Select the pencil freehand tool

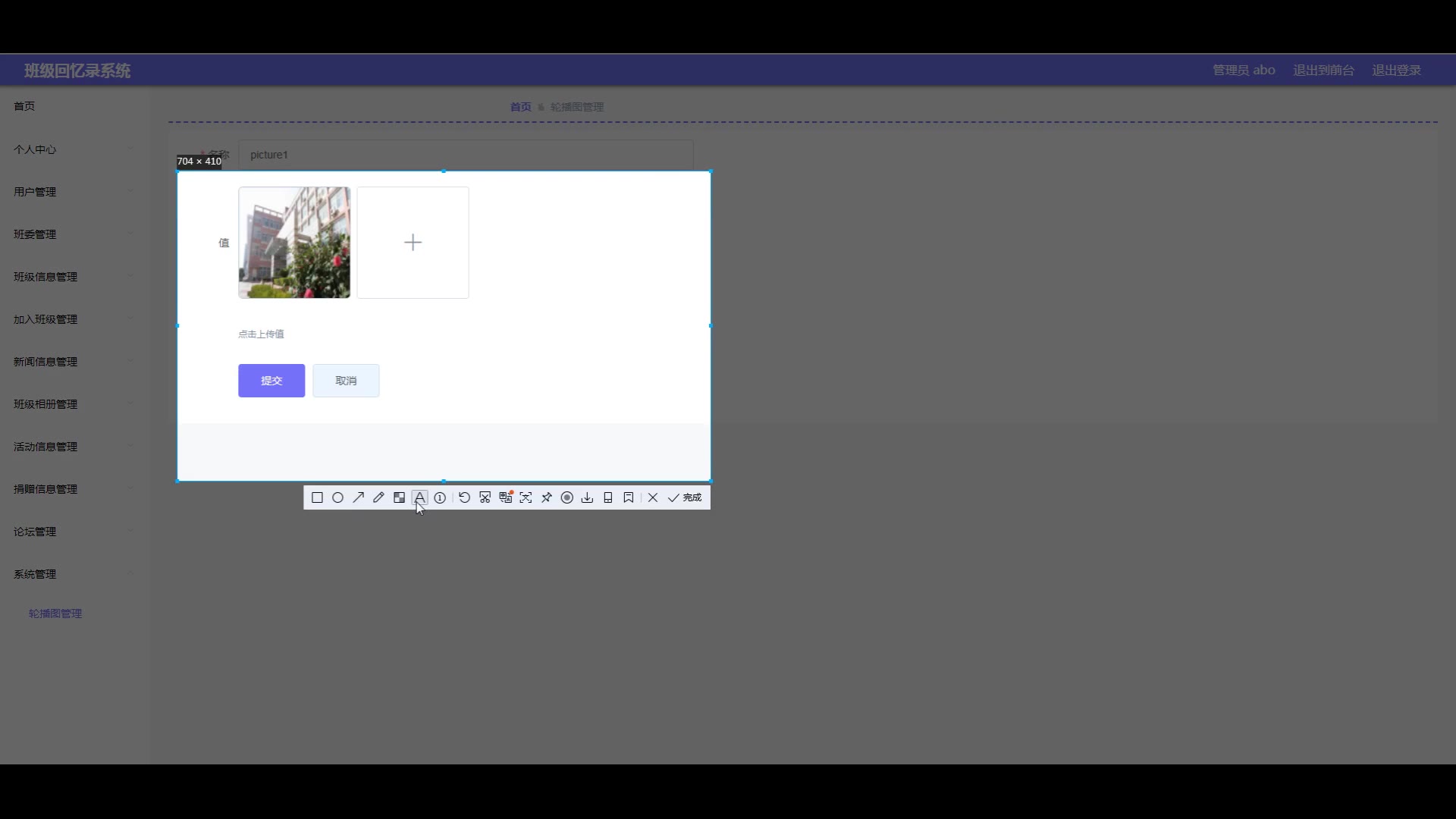coord(378,497)
